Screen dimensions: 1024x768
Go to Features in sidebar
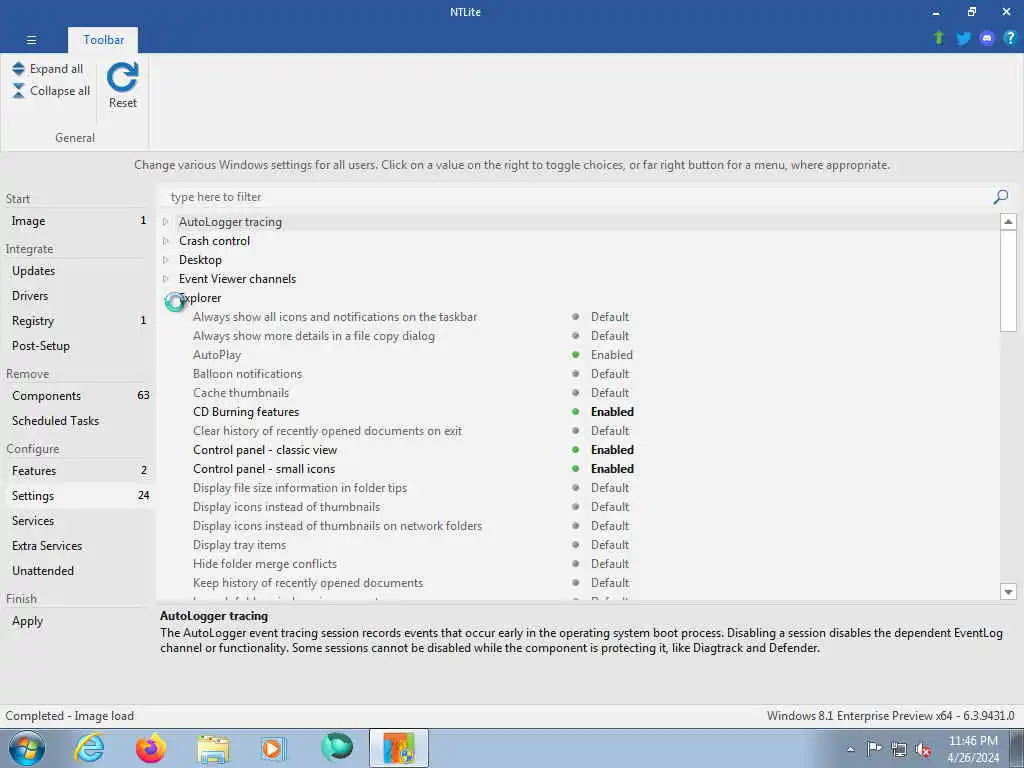pos(78,471)
